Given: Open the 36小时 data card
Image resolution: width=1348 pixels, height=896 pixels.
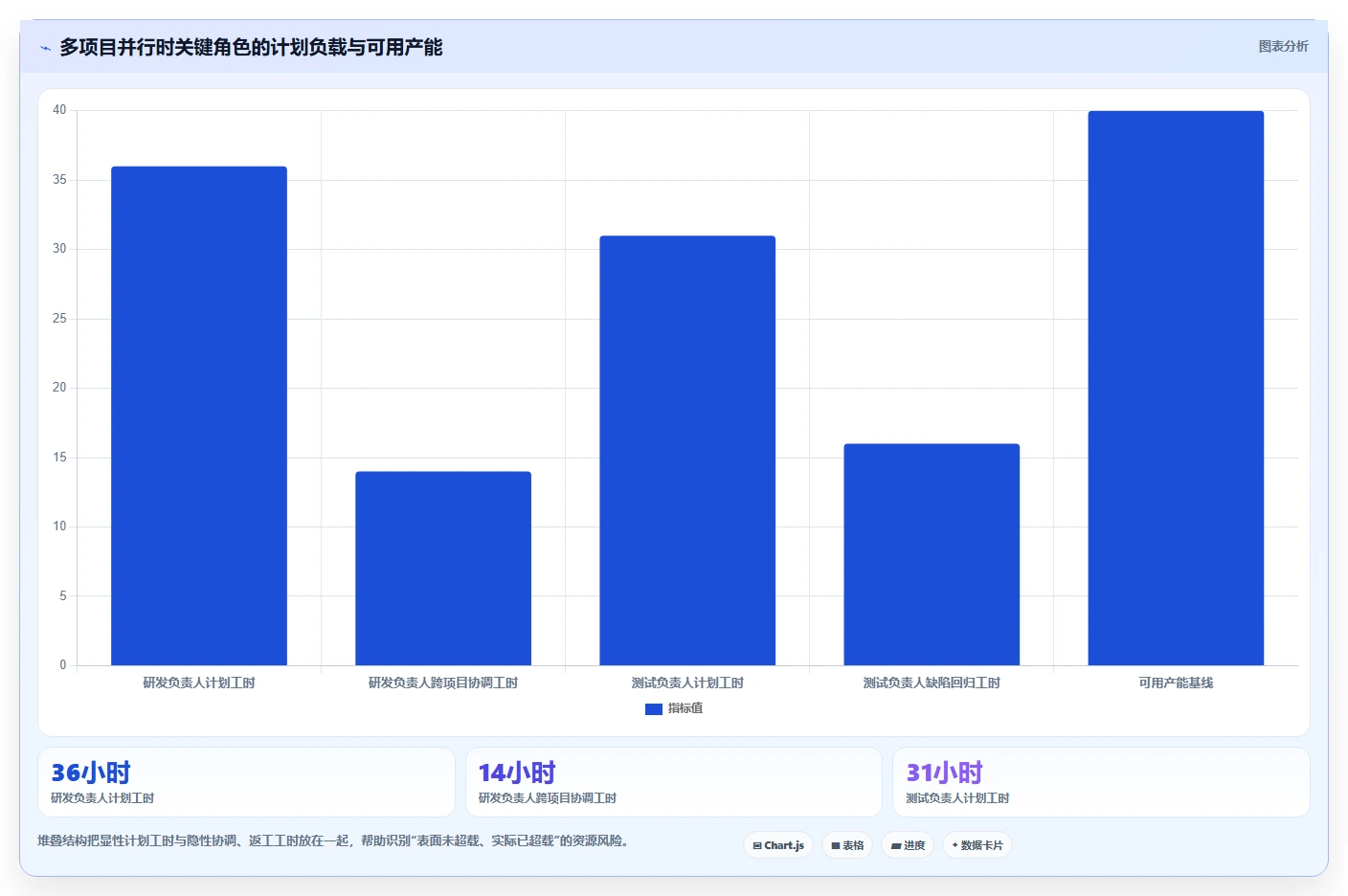Looking at the screenshot, I should click(246, 782).
